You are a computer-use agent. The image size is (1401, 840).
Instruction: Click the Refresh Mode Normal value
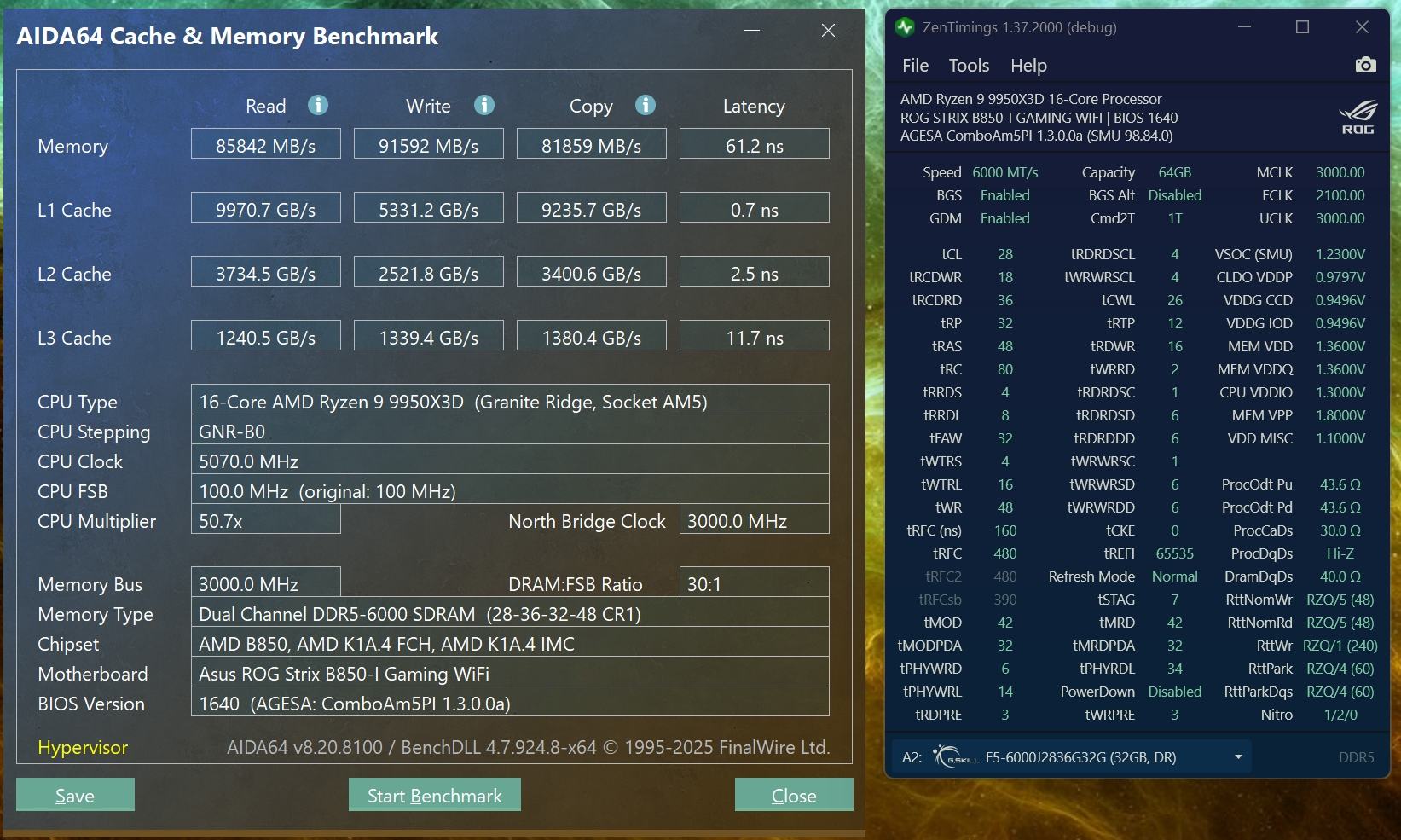(1175, 576)
